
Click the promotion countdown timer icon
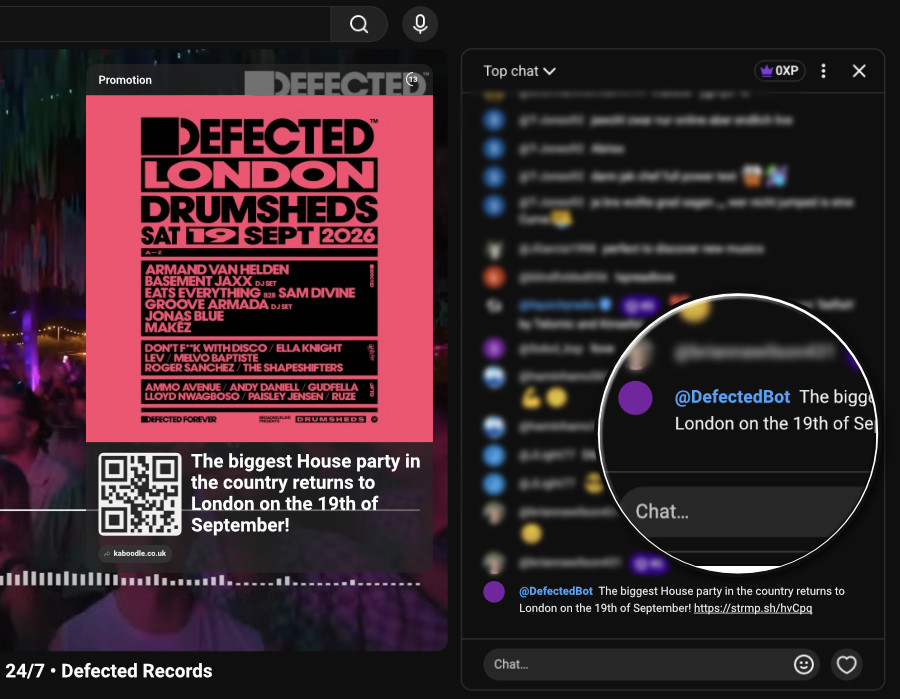point(413,79)
